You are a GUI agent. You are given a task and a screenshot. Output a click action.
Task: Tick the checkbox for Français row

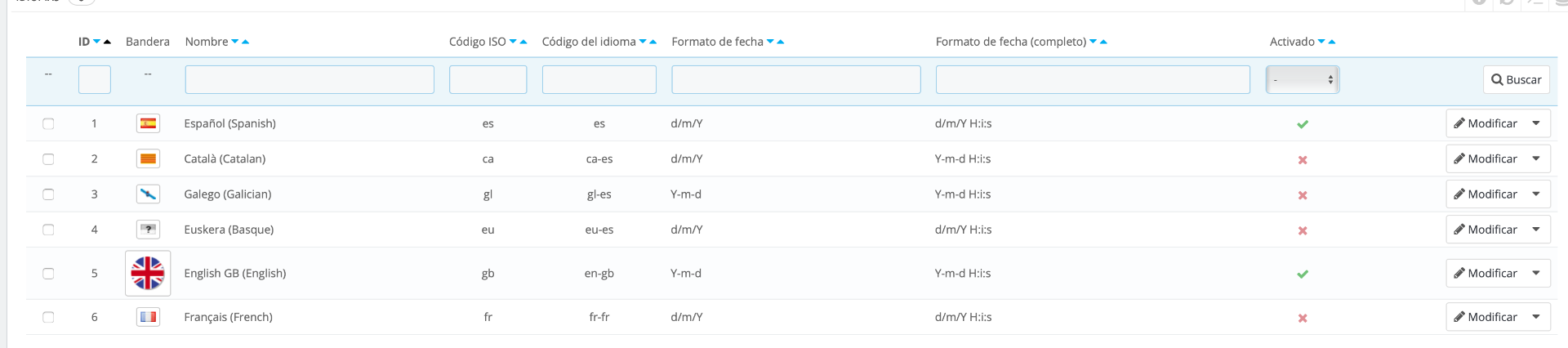48,317
